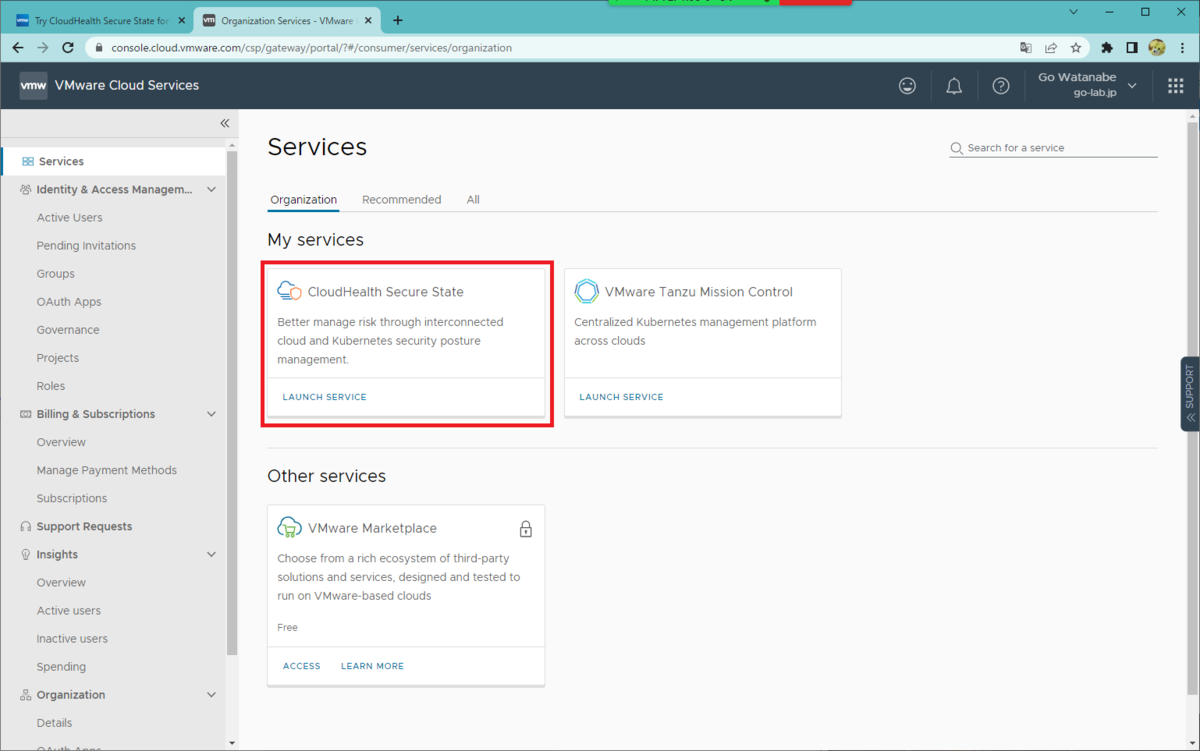Collapse Billing & Subscriptions section

coord(211,414)
